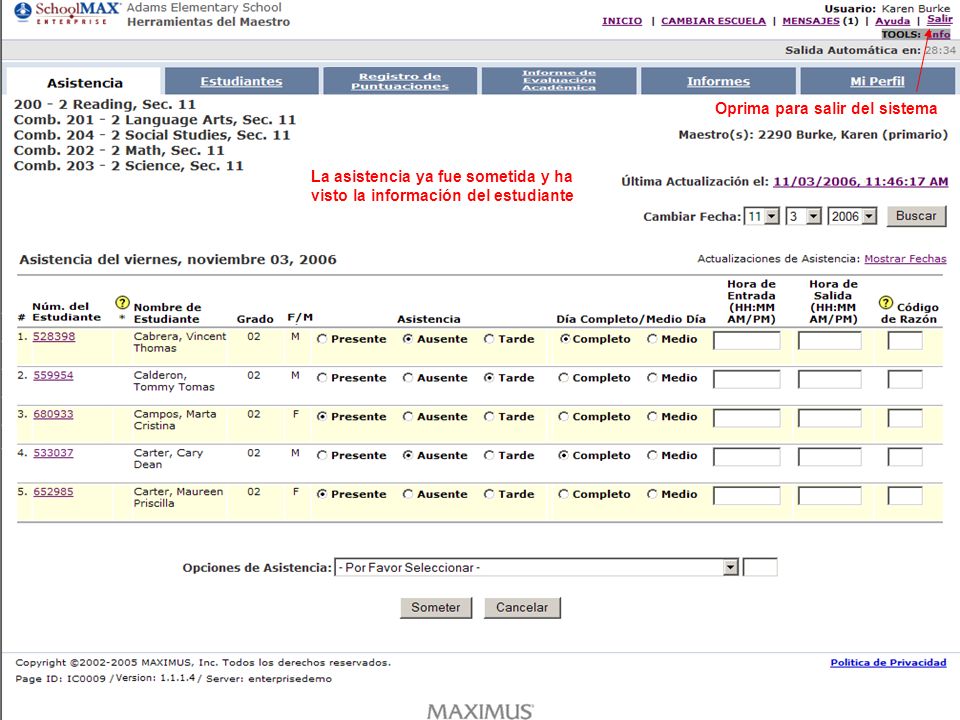Open student number 559954
Viewport: 960px width, 720px height.
coord(53,375)
